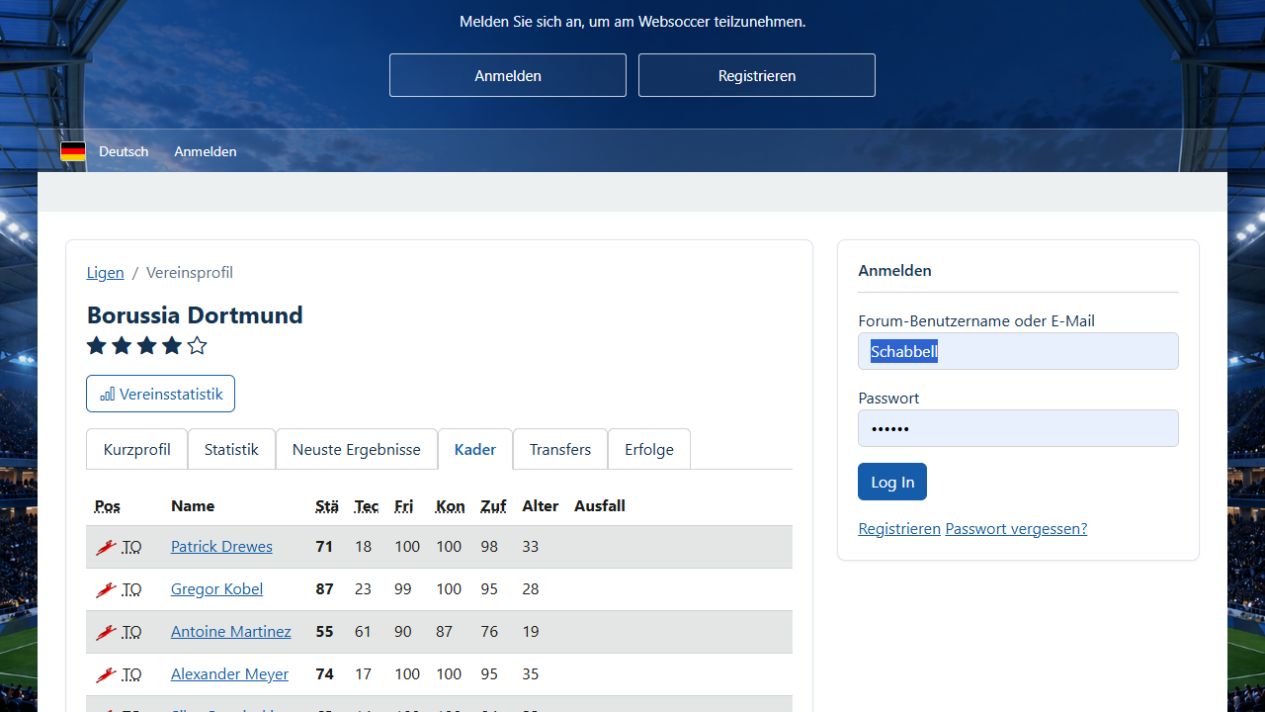Click goalkeeper glove icon beside Gregor Kobel
The height and width of the screenshot is (712, 1265).
(106, 590)
